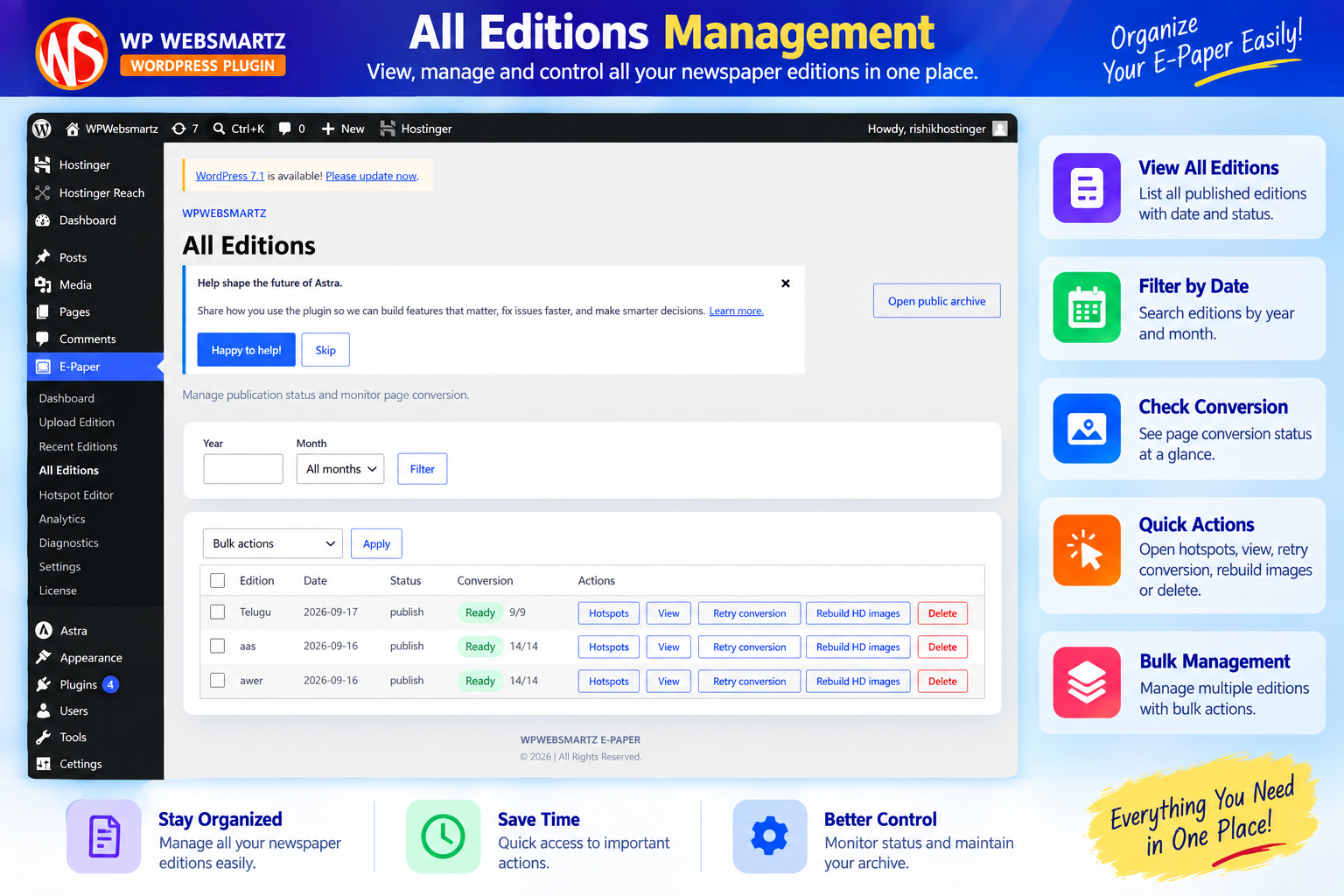Select Analytics in the E-Paper submenu
The height and width of the screenshot is (896, 1344).
(62, 519)
